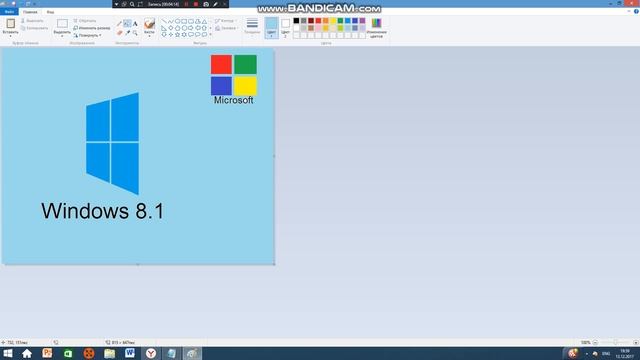
Task: Open the Thickness (Толщина) dropdown
Action: pyautogui.click(x=252, y=26)
